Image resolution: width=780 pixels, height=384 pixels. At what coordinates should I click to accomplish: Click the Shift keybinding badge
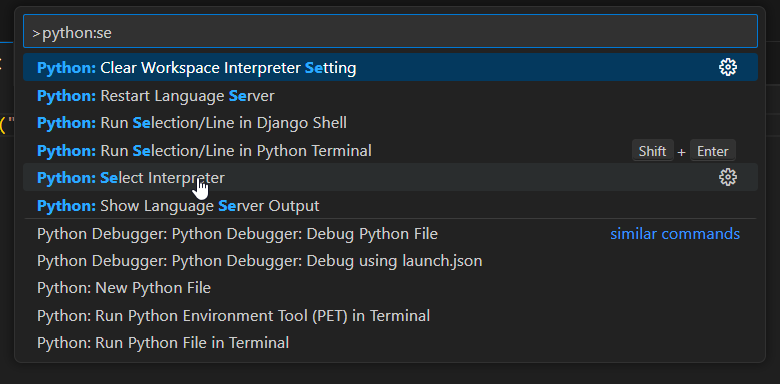tap(652, 151)
